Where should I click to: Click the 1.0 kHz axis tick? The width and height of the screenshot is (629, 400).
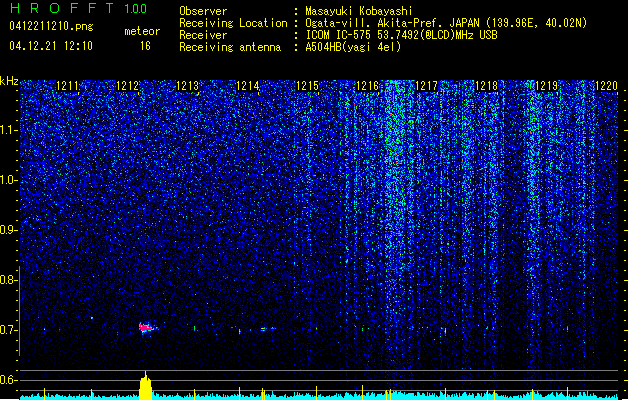click(x=9, y=180)
